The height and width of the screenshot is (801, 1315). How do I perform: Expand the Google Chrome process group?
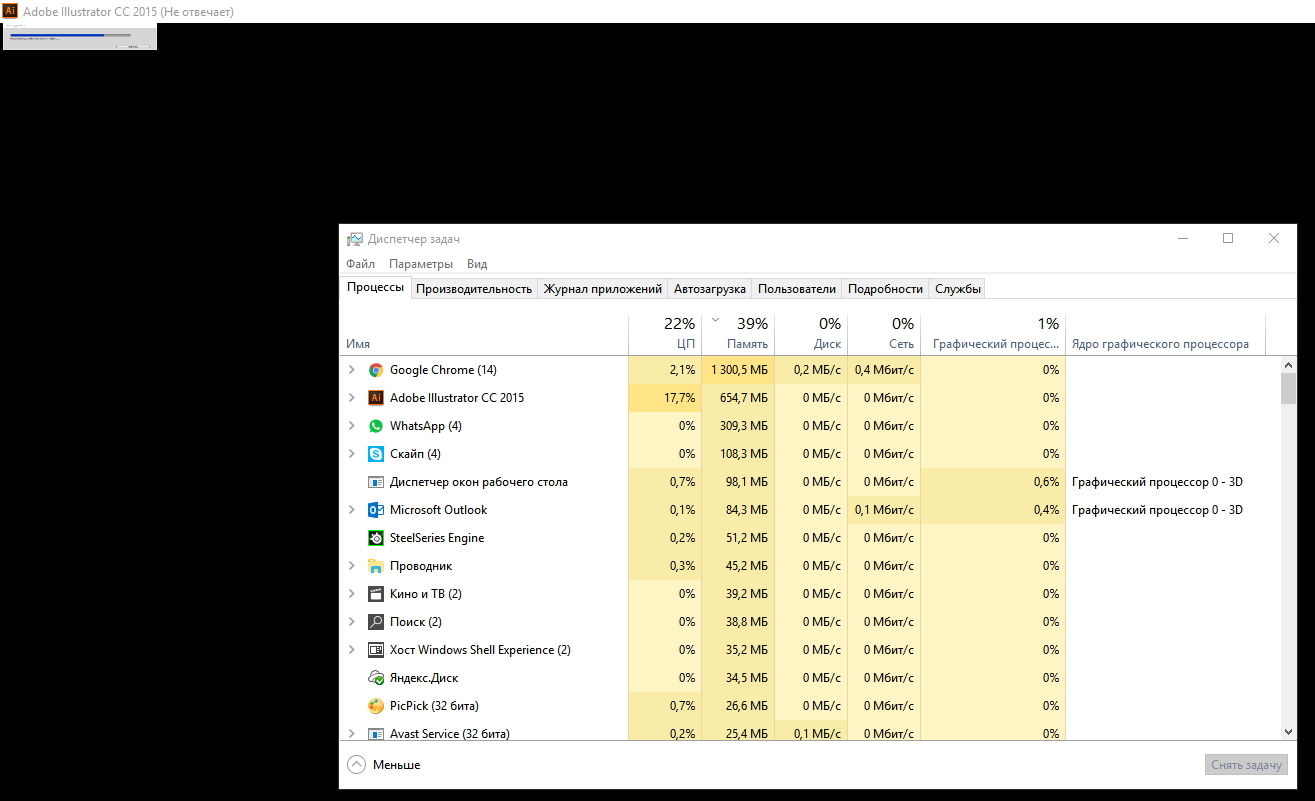pyautogui.click(x=351, y=370)
